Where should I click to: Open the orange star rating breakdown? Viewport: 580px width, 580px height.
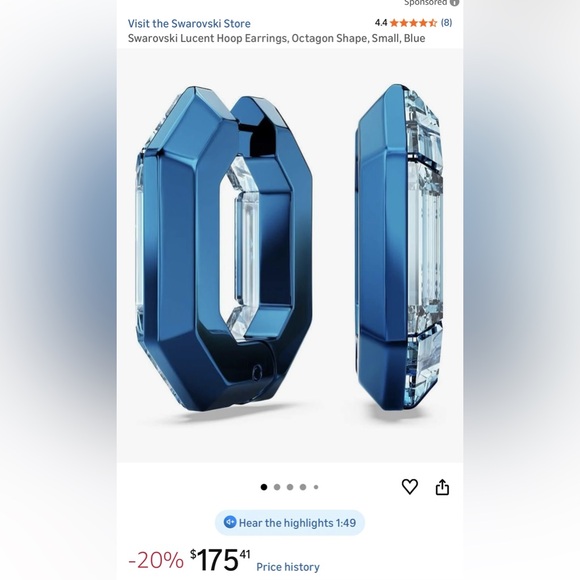(413, 23)
